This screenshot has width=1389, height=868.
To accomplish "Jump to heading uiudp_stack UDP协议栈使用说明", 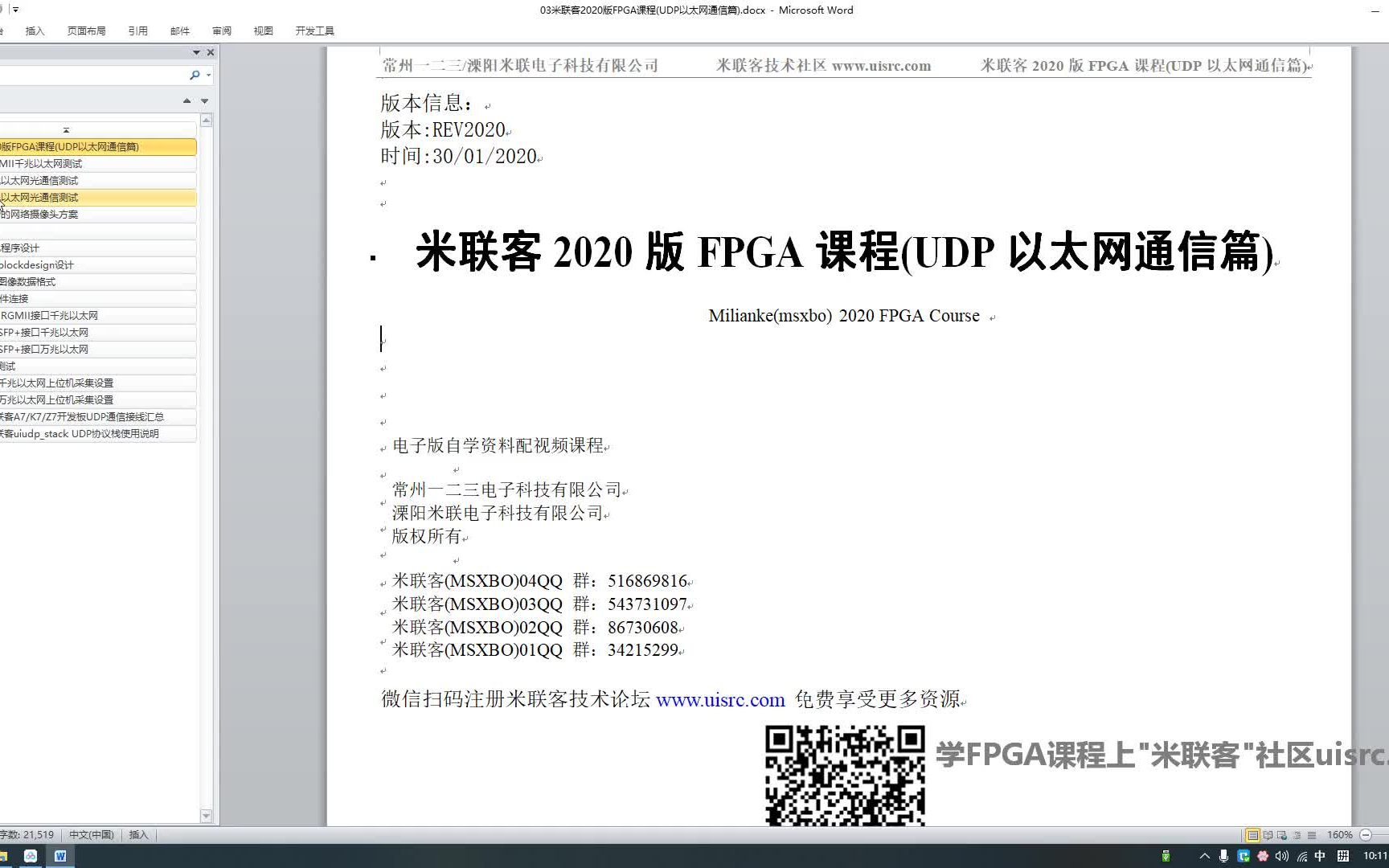I will 98,433.
